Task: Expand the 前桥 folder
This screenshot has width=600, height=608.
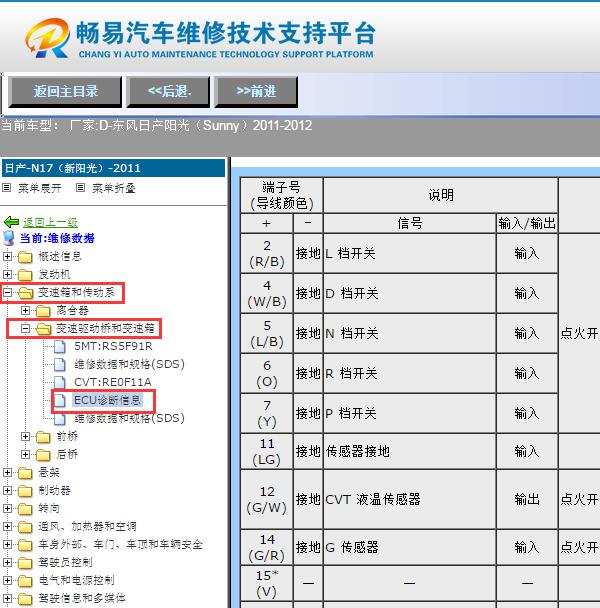Action: 25,436
